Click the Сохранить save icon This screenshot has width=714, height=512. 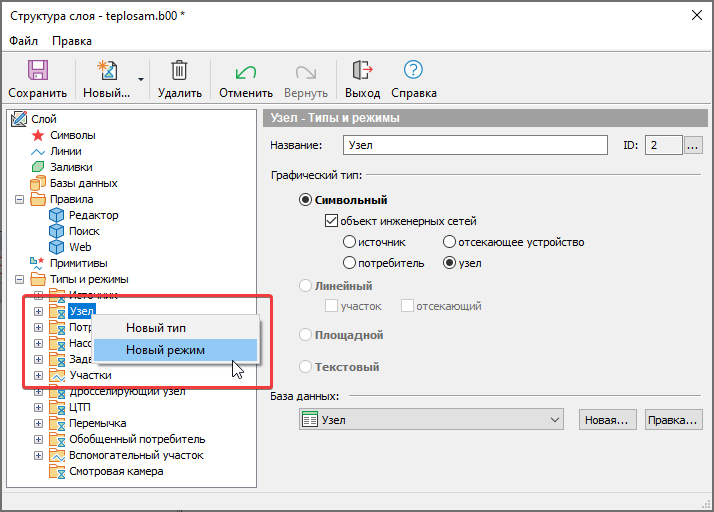[38, 71]
